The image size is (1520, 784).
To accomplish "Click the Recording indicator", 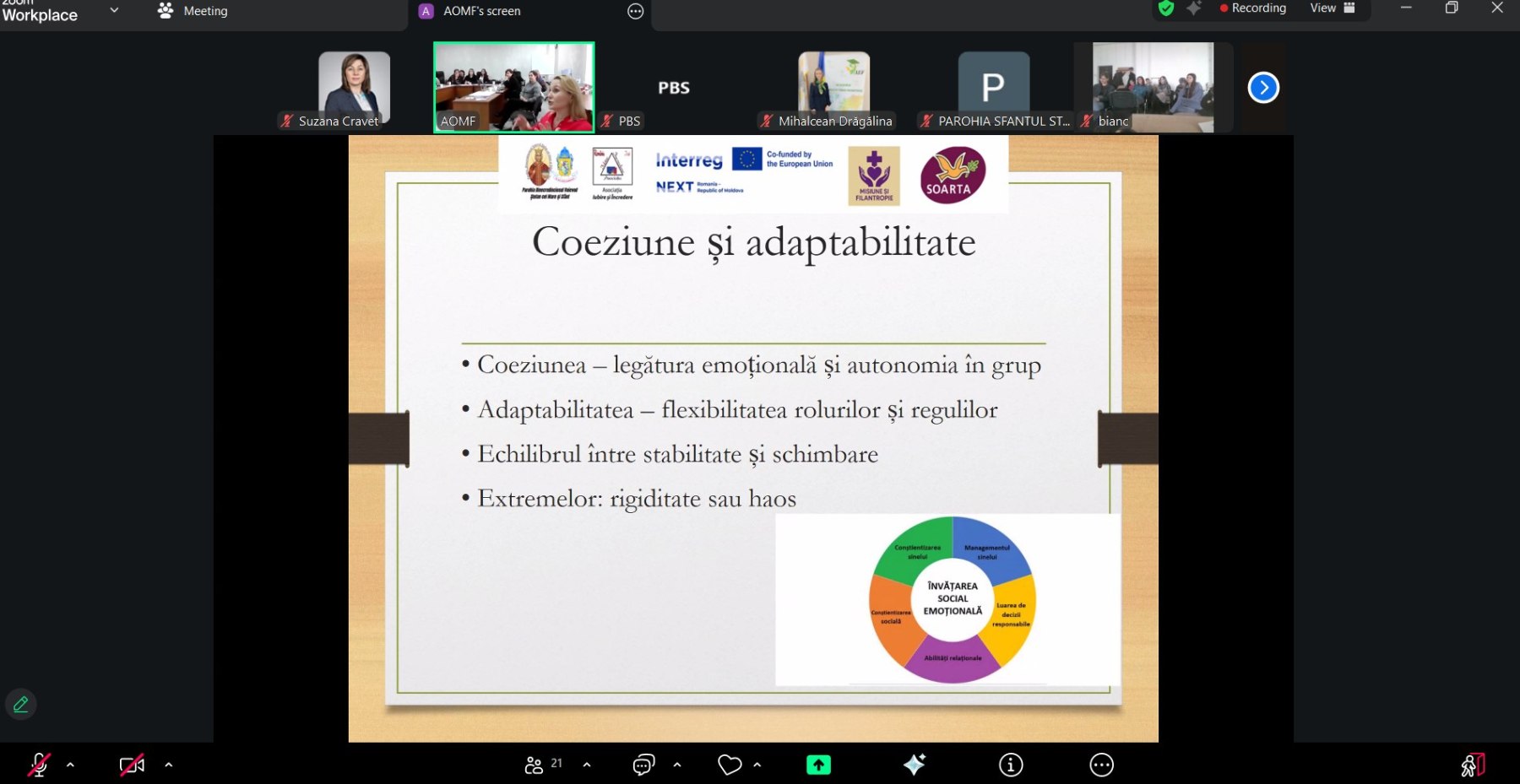I will 1252,8.
